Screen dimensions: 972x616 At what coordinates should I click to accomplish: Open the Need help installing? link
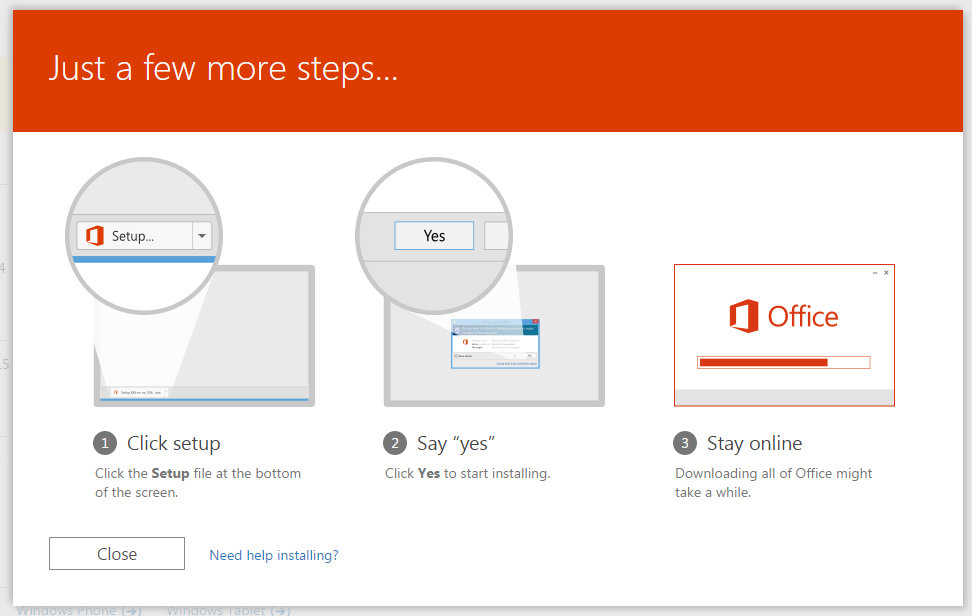(274, 555)
